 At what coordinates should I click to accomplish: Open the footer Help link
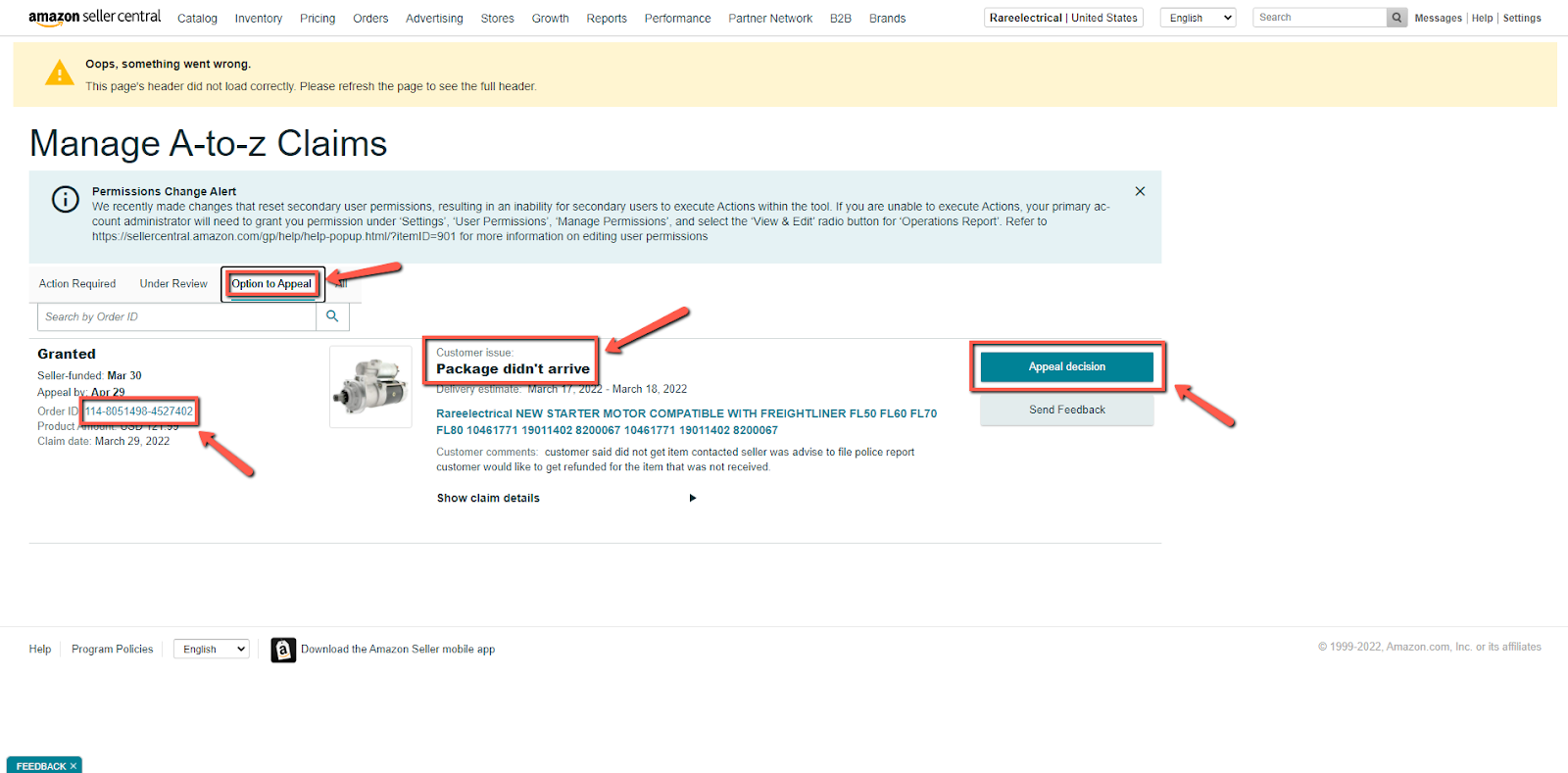click(x=40, y=649)
